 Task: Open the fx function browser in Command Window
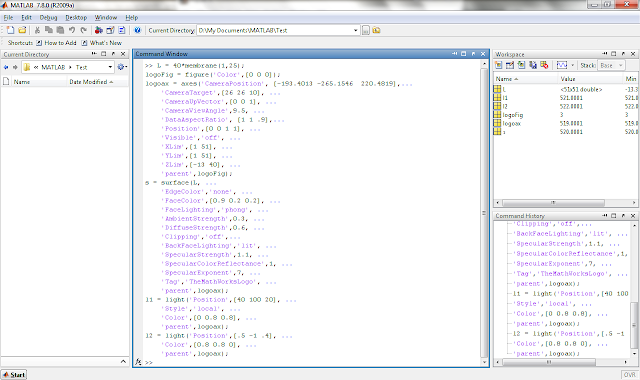tap(138, 362)
